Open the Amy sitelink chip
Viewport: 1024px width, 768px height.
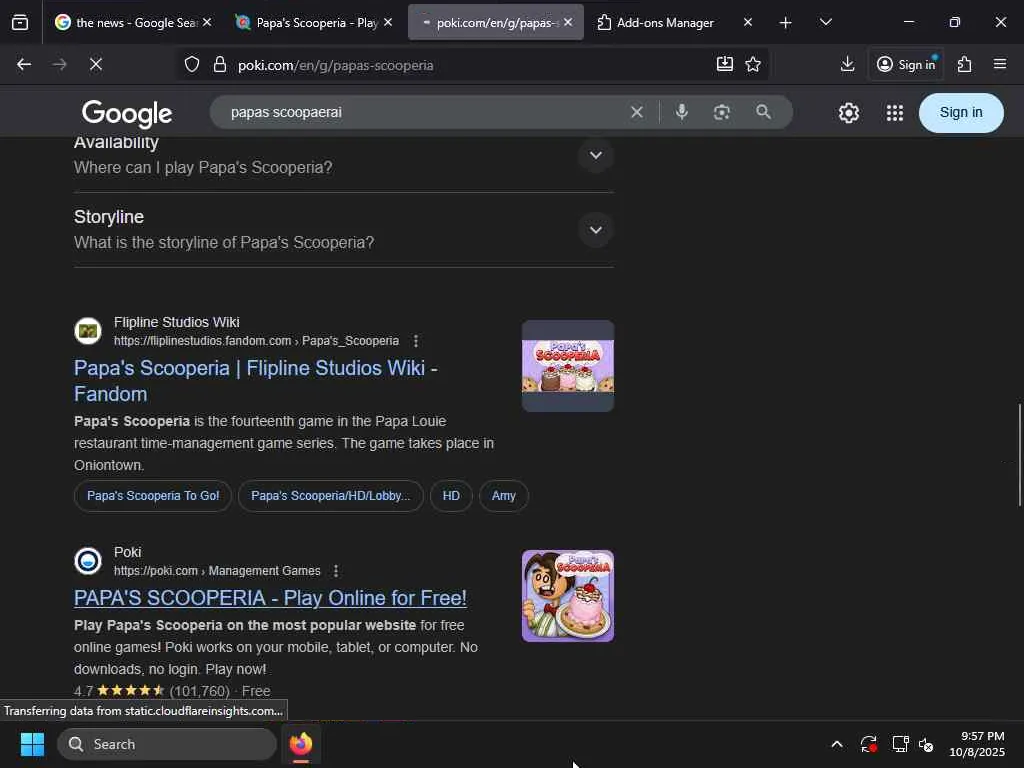point(504,496)
